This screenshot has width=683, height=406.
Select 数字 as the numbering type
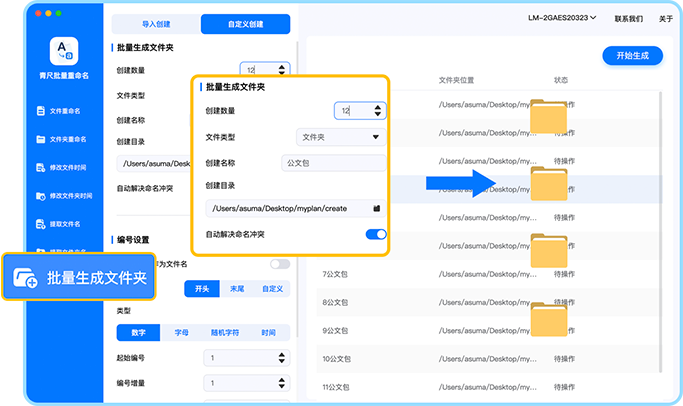[138, 333]
